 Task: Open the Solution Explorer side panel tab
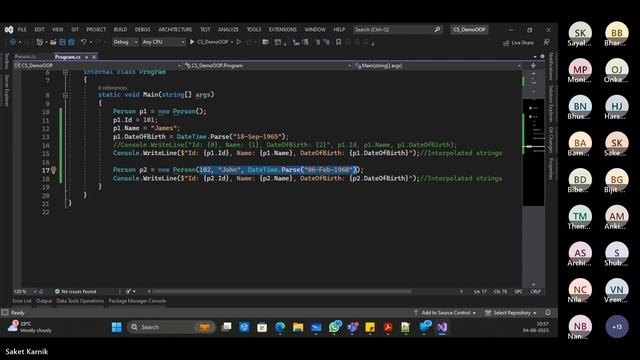coord(551,103)
